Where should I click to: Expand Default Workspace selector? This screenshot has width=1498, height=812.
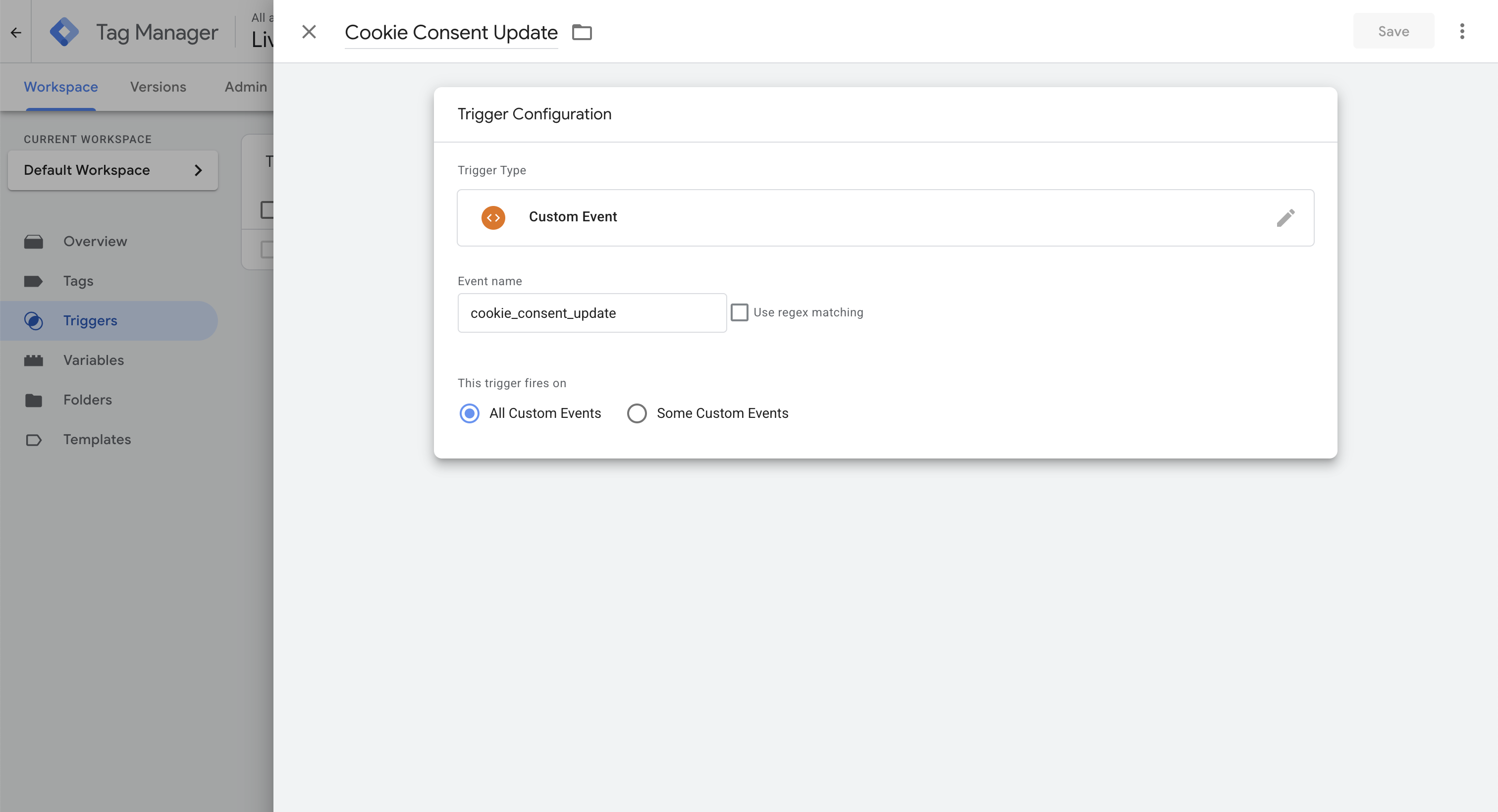coord(113,170)
